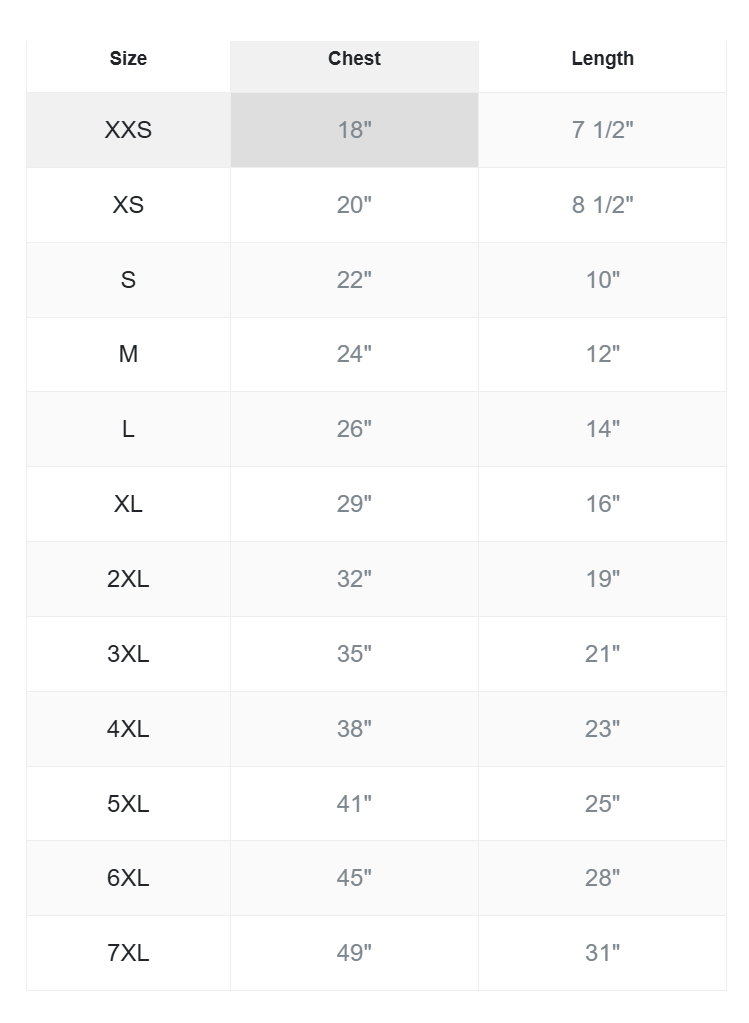Screen dimensions: 749x1023
Task: Click the Chest column header
Action: click(354, 59)
